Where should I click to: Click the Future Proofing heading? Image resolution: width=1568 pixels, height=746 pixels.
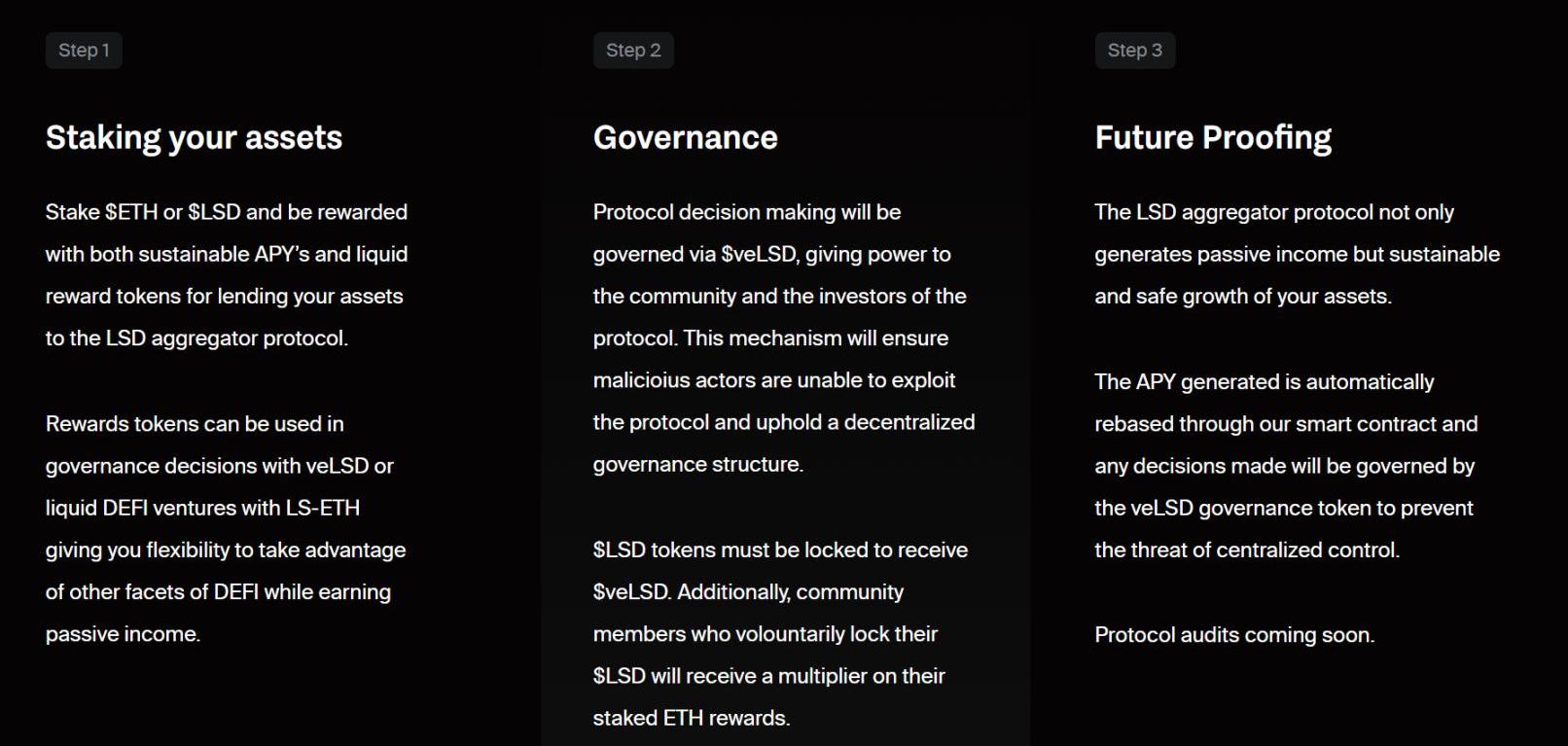click(1213, 137)
